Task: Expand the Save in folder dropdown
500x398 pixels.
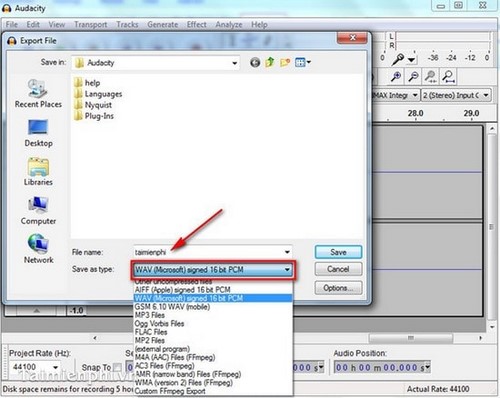Action: point(235,63)
